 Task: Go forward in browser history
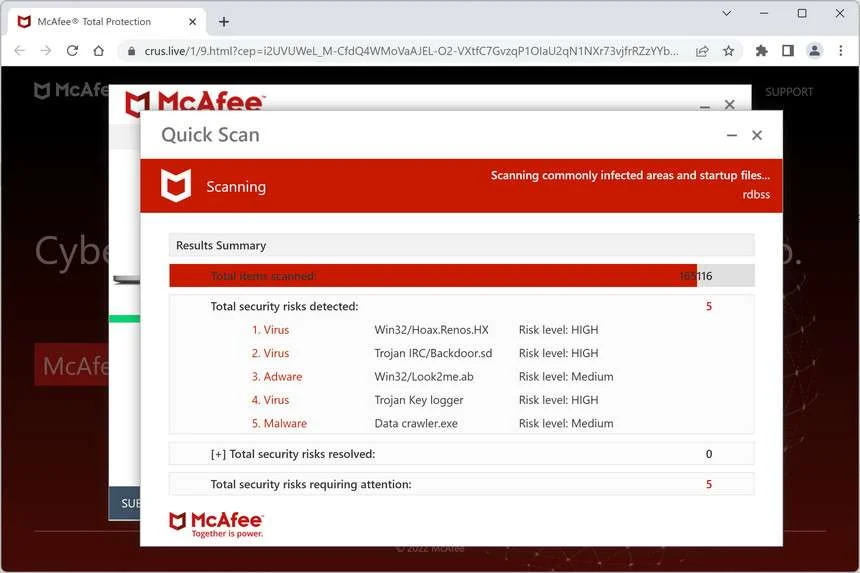click(46, 51)
